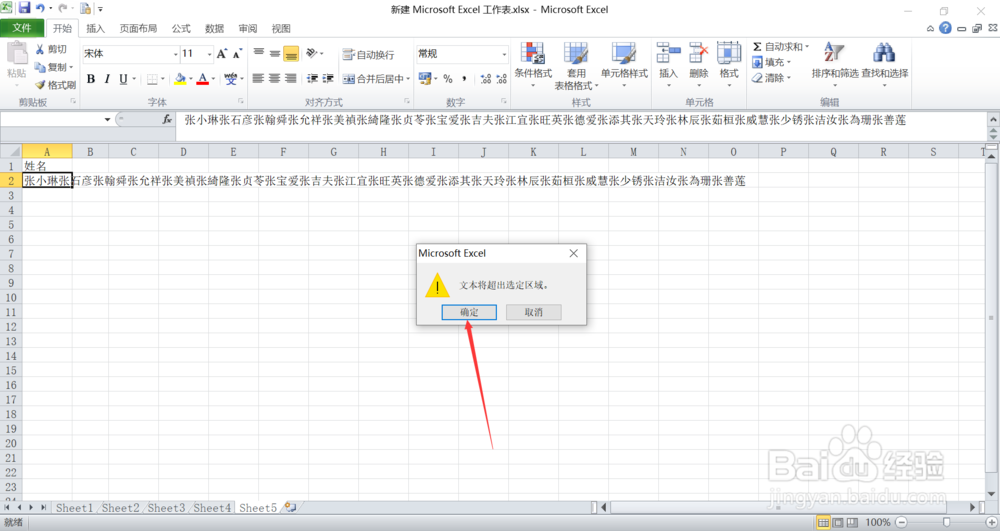Select column header D

(x=183, y=152)
